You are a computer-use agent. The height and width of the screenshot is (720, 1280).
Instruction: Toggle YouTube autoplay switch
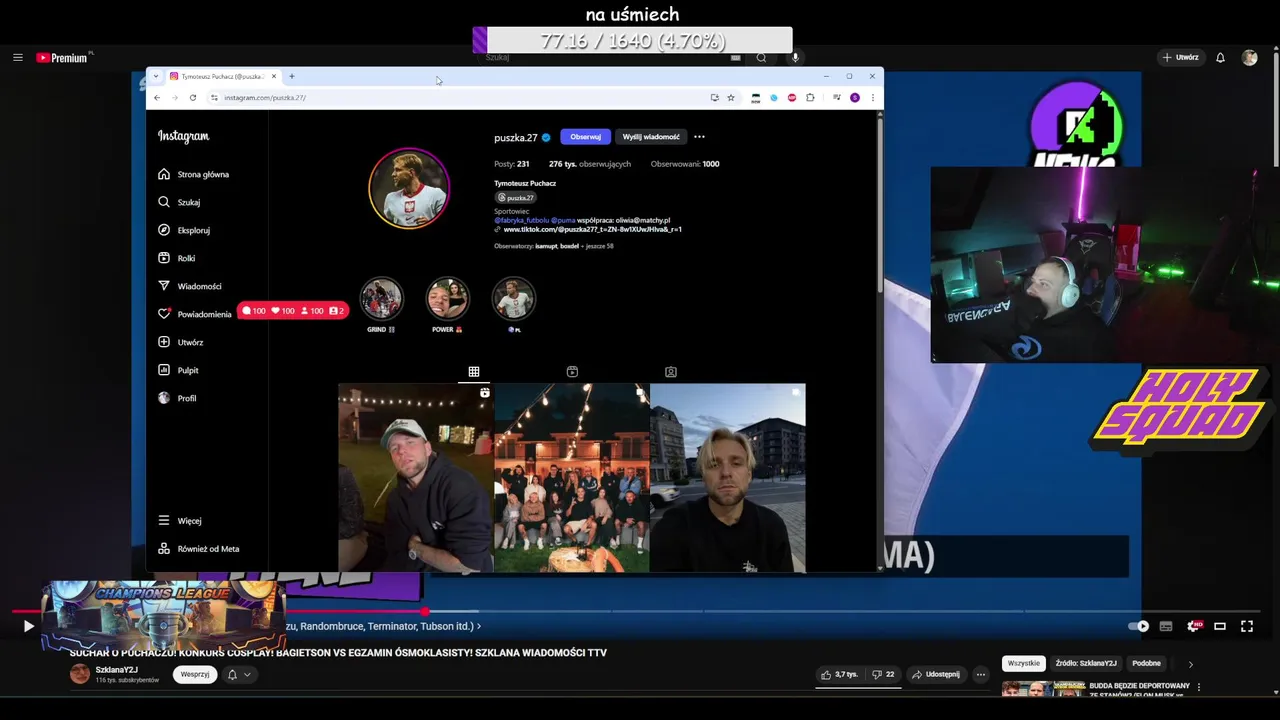click(1139, 626)
